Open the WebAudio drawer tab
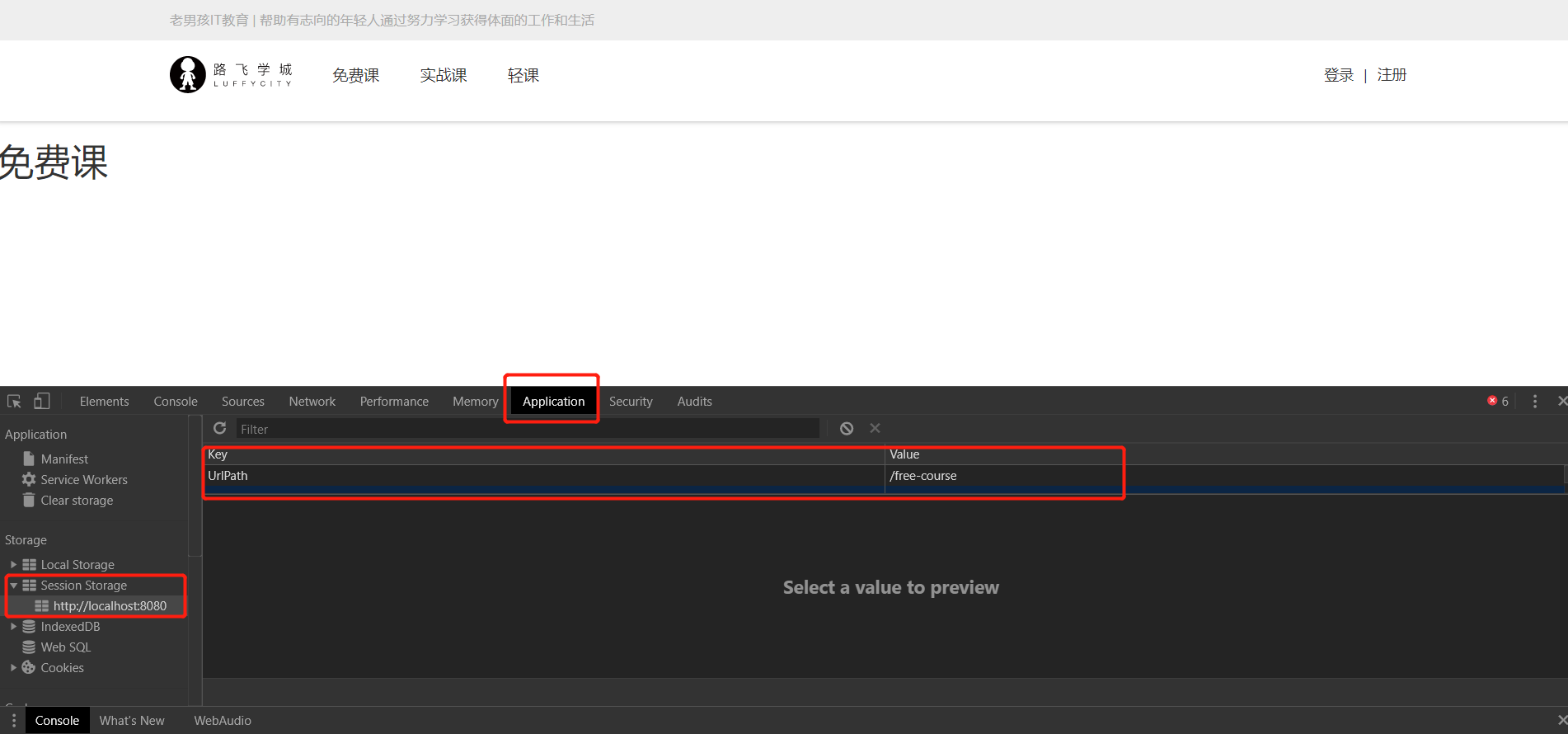Viewport: 1568px width, 734px height. (x=223, y=720)
